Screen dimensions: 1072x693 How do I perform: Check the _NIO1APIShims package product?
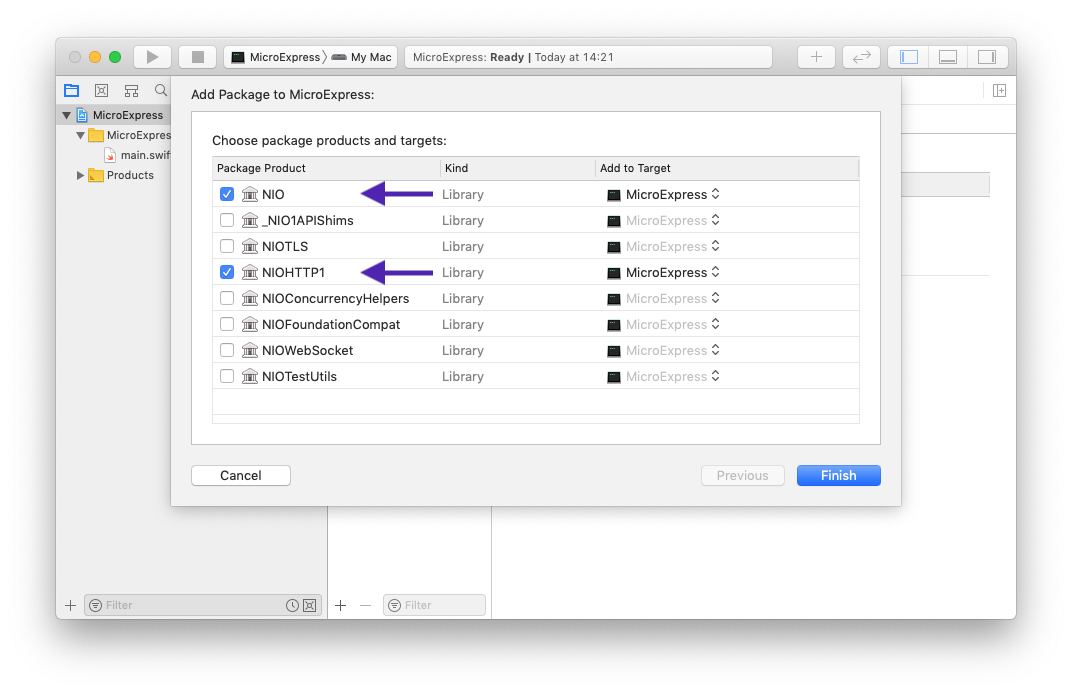[x=227, y=220]
